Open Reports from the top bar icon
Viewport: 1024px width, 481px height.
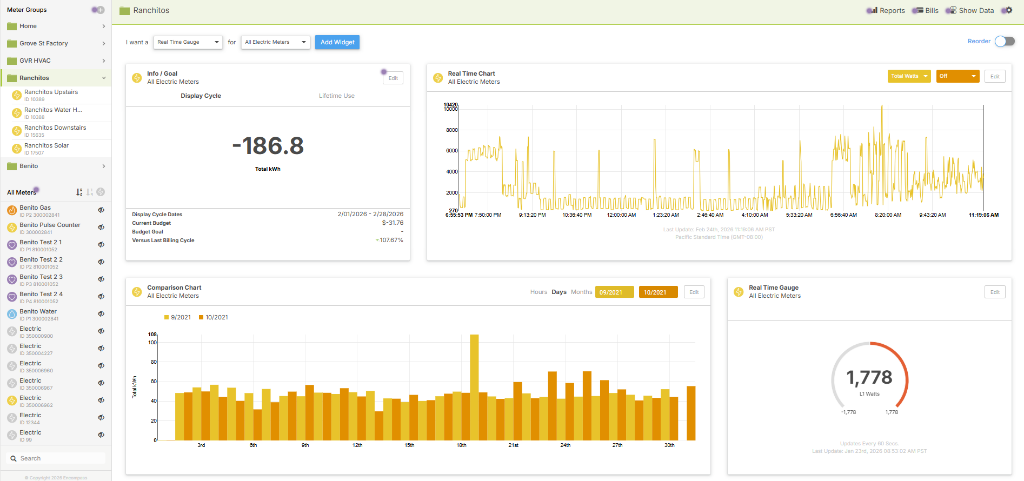pos(872,10)
